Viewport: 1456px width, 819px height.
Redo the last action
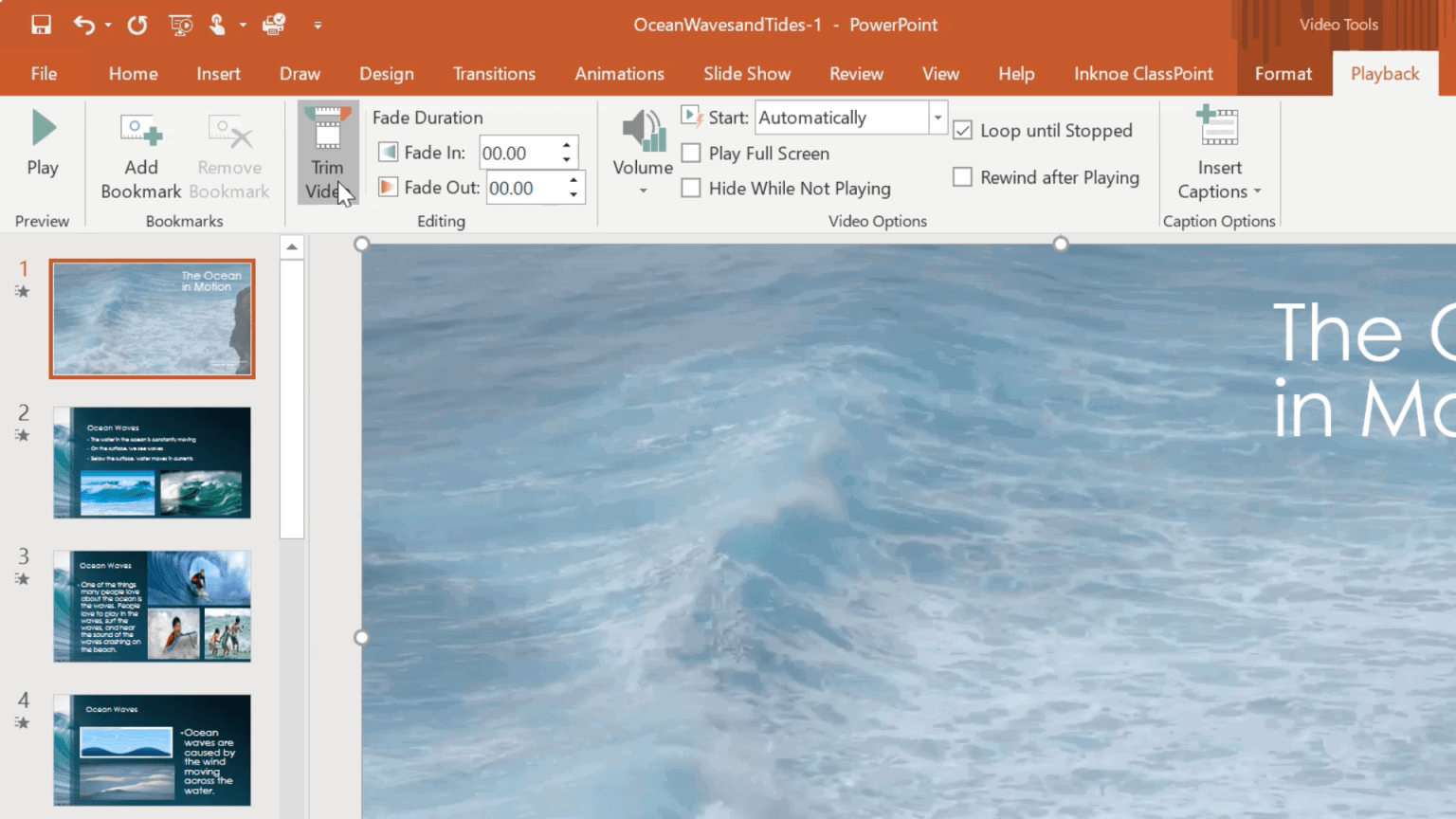[136, 25]
